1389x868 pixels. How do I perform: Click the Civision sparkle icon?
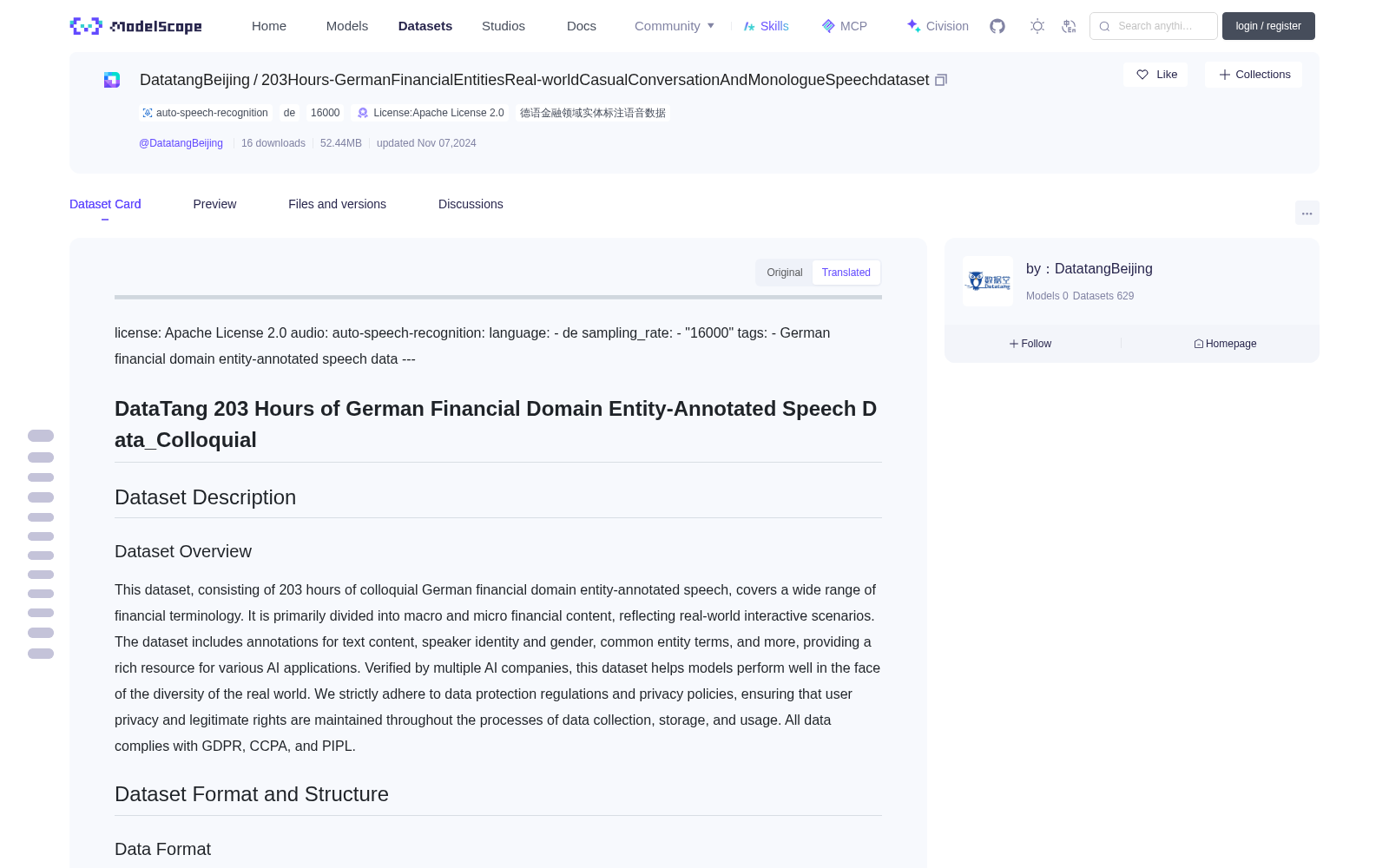tap(913, 26)
